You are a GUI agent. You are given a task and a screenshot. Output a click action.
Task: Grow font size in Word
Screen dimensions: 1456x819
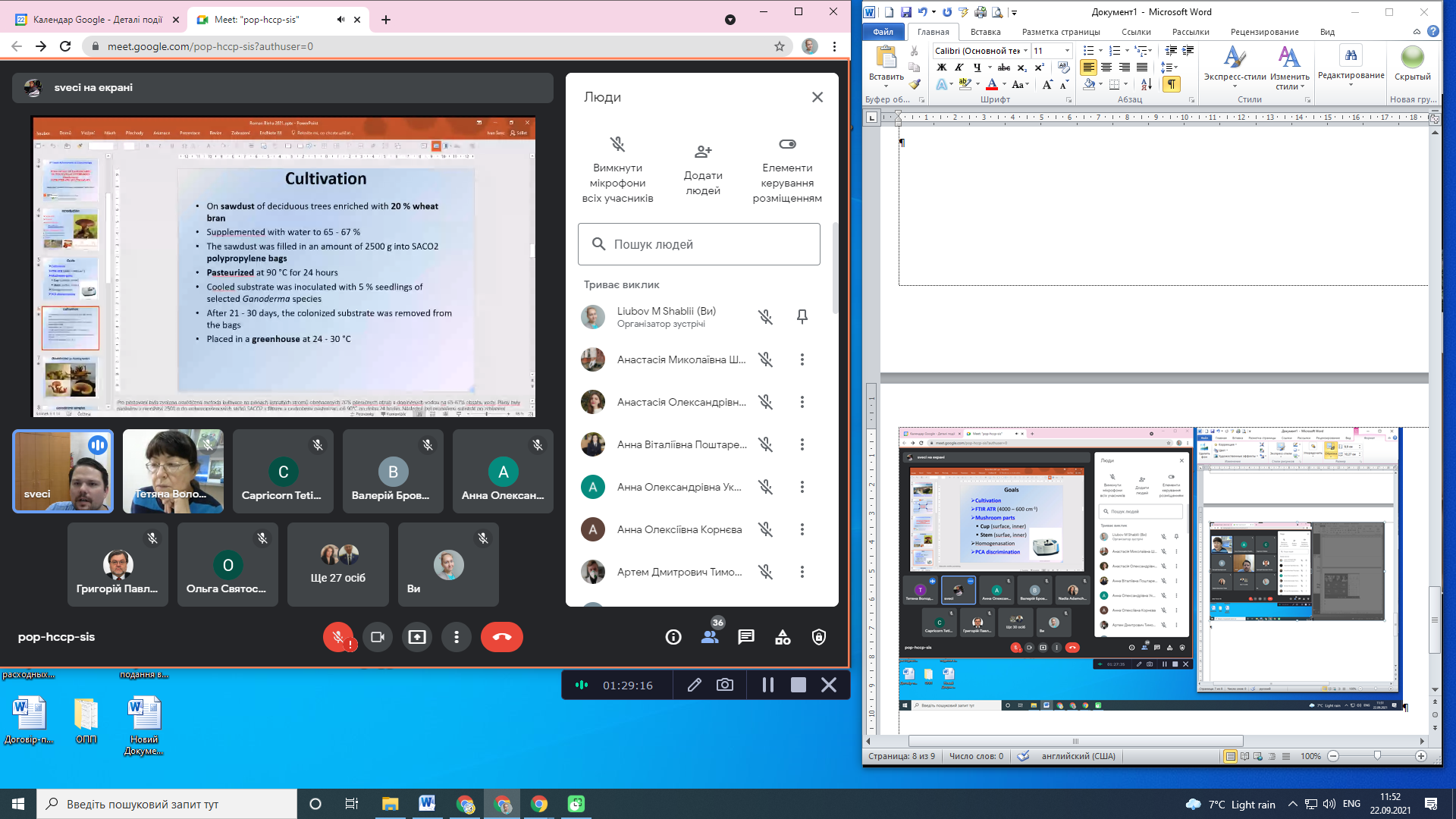(1047, 84)
